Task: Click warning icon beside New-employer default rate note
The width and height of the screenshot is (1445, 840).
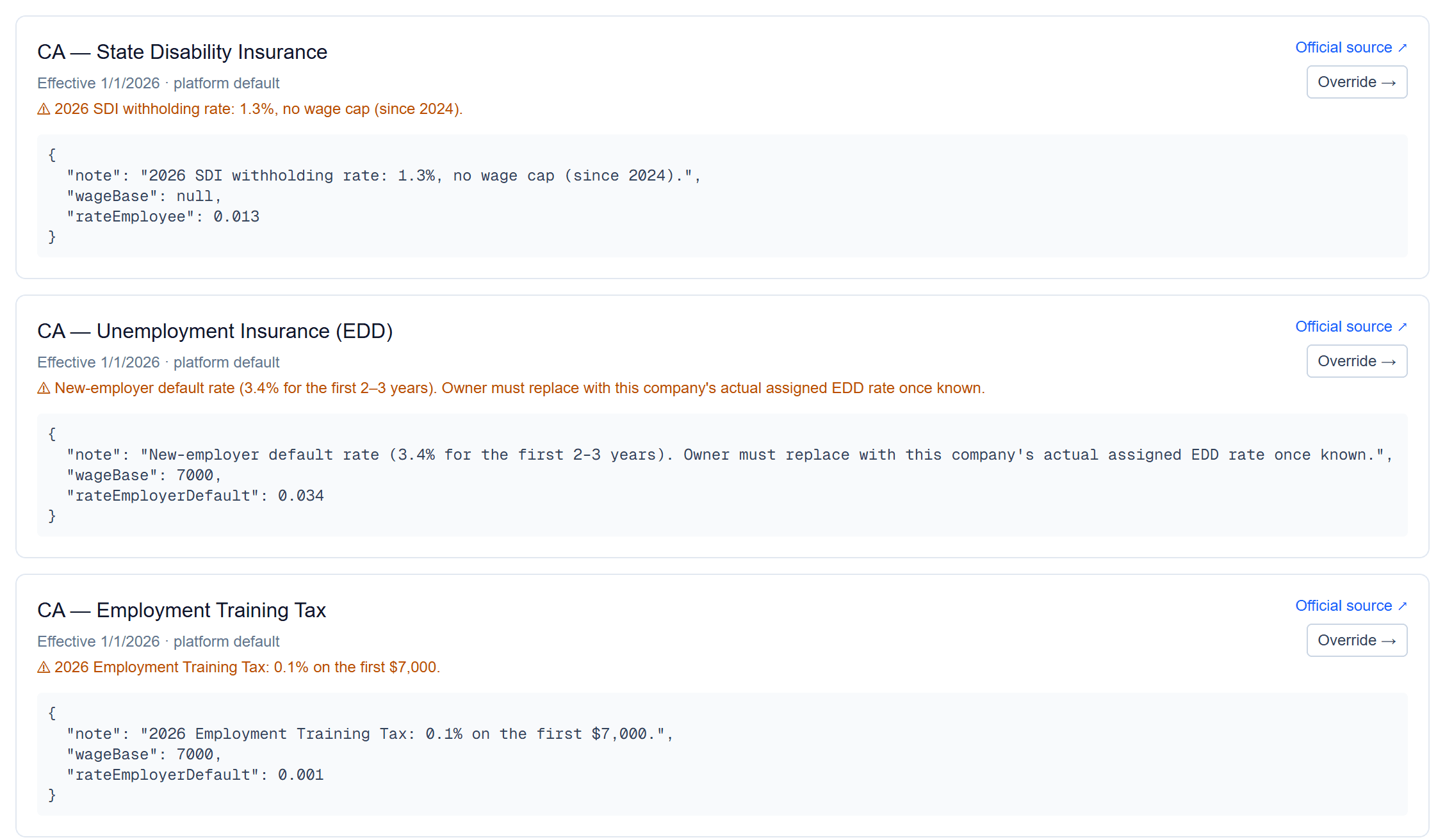Action: [x=44, y=389]
